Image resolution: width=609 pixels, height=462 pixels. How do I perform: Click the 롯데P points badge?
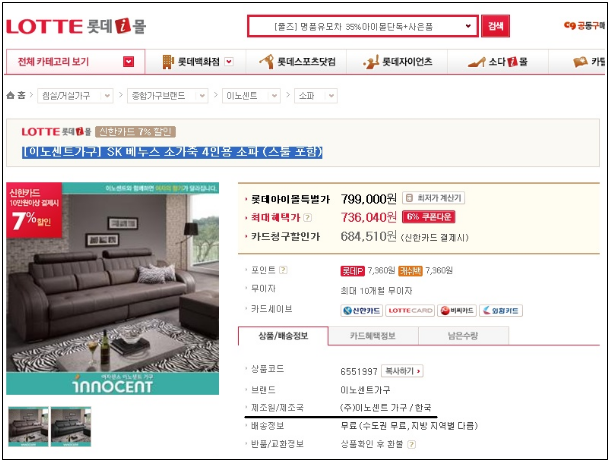[x=352, y=271]
